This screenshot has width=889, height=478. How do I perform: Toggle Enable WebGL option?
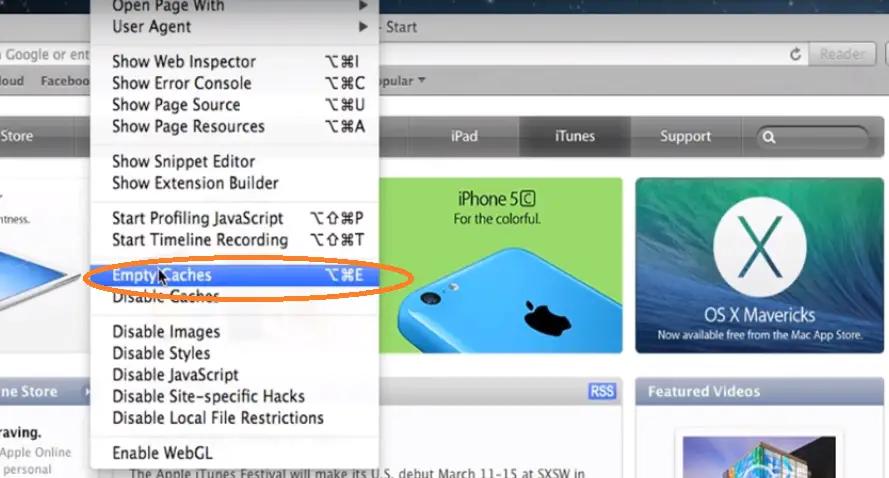tap(235, 452)
